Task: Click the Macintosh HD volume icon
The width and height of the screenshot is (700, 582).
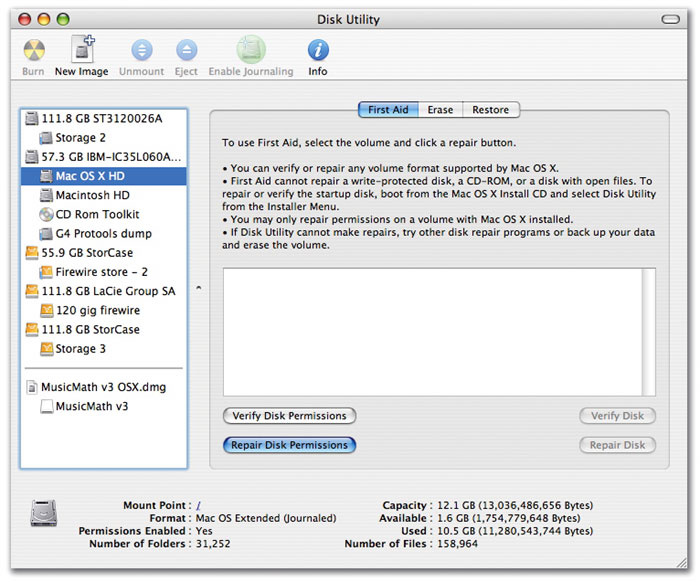Action: pos(46,195)
